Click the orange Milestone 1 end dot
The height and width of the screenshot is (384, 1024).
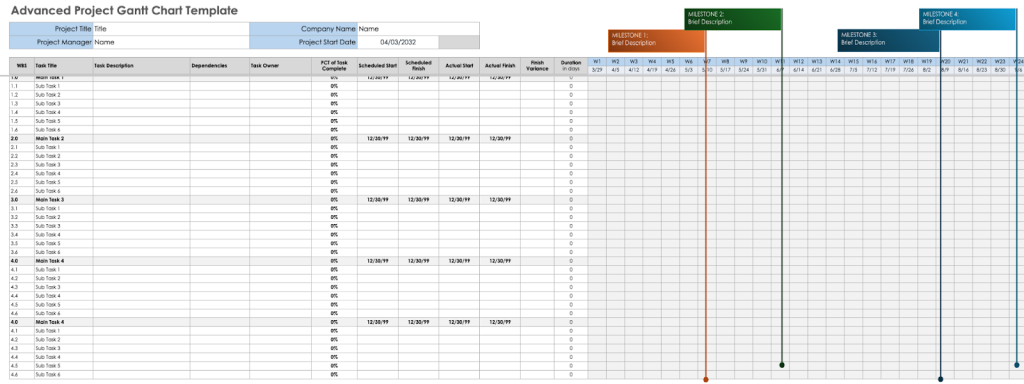coord(705,379)
